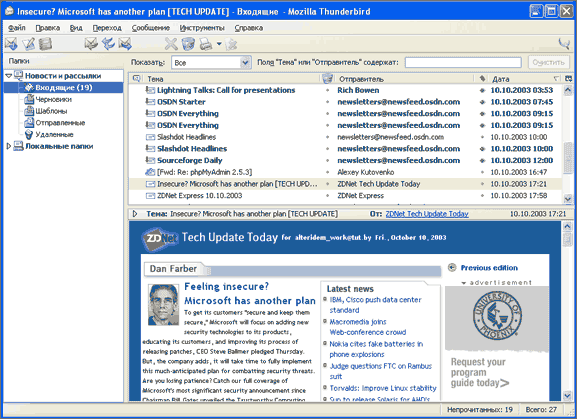
Task: Click the Очистить button
Action: coord(549,62)
